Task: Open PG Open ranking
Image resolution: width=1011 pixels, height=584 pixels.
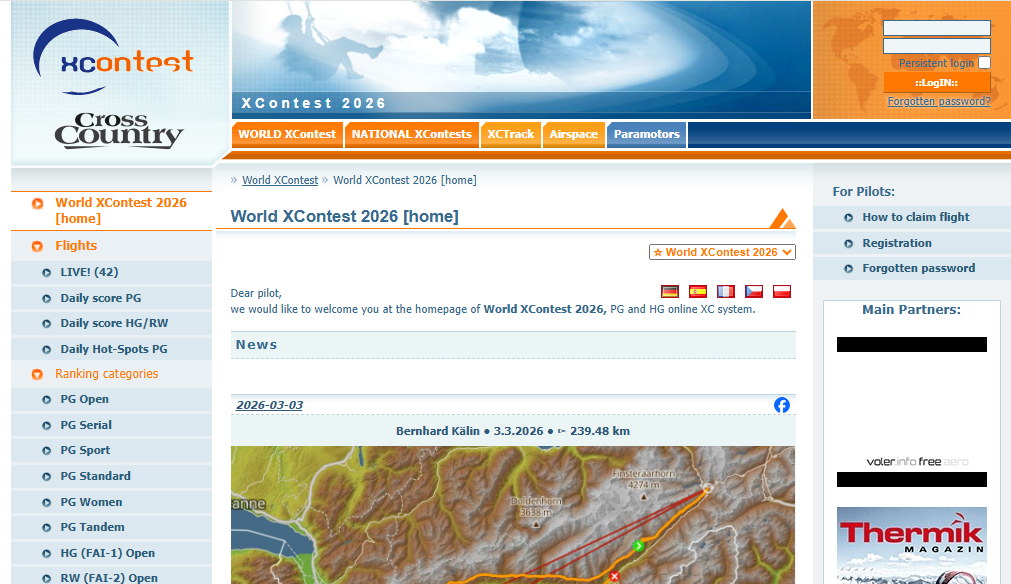Action: (x=112, y=399)
